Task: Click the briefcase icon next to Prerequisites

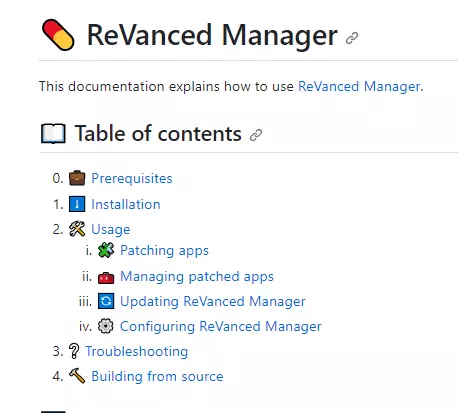Action: (x=77, y=178)
